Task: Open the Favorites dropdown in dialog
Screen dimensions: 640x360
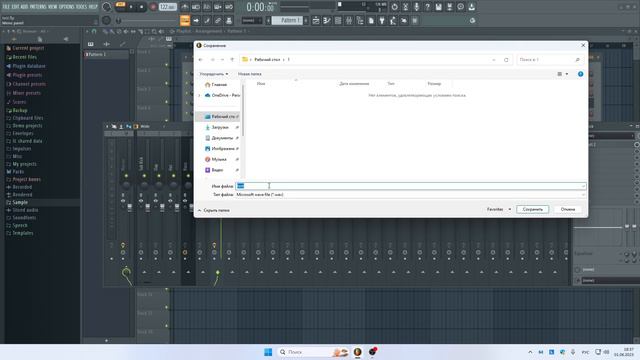Action: click(x=498, y=209)
